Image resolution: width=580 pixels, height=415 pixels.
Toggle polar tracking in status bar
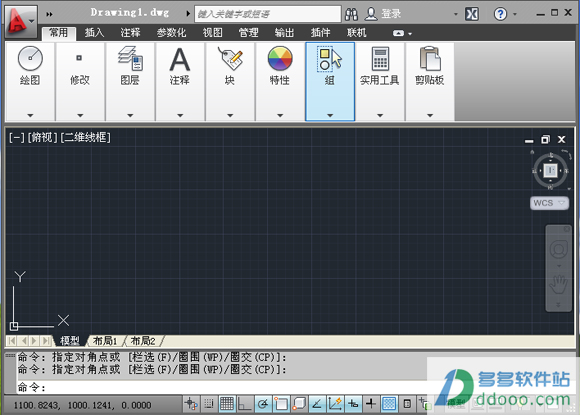tap(263, 404)
